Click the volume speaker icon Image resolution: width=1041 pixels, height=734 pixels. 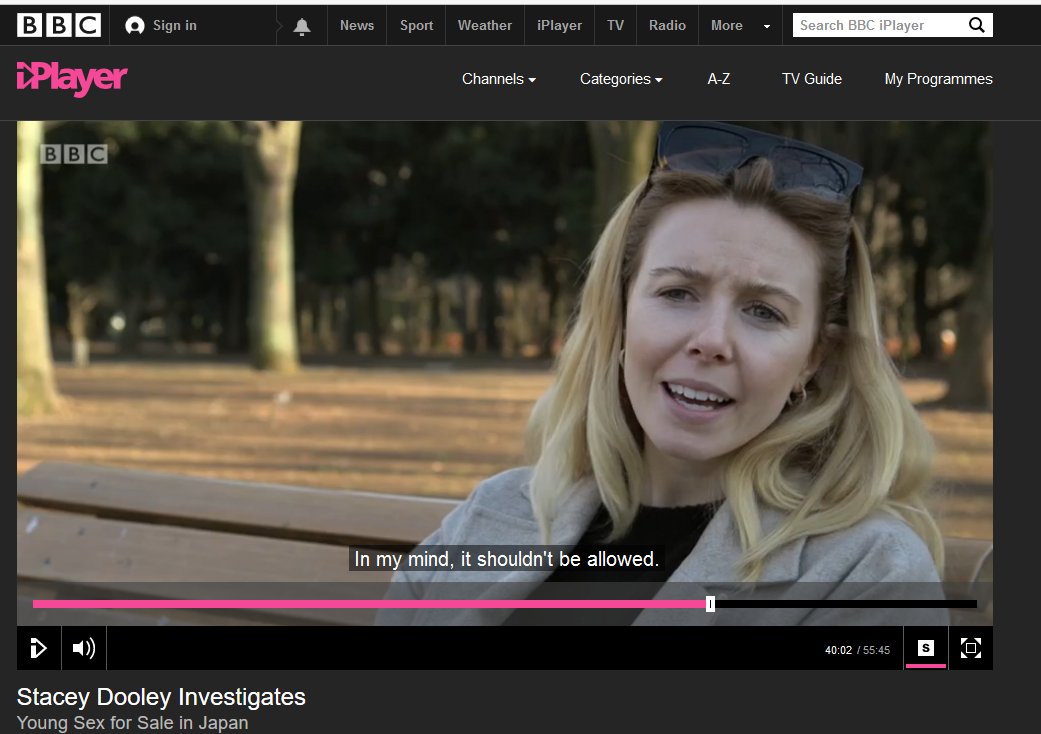84,648
